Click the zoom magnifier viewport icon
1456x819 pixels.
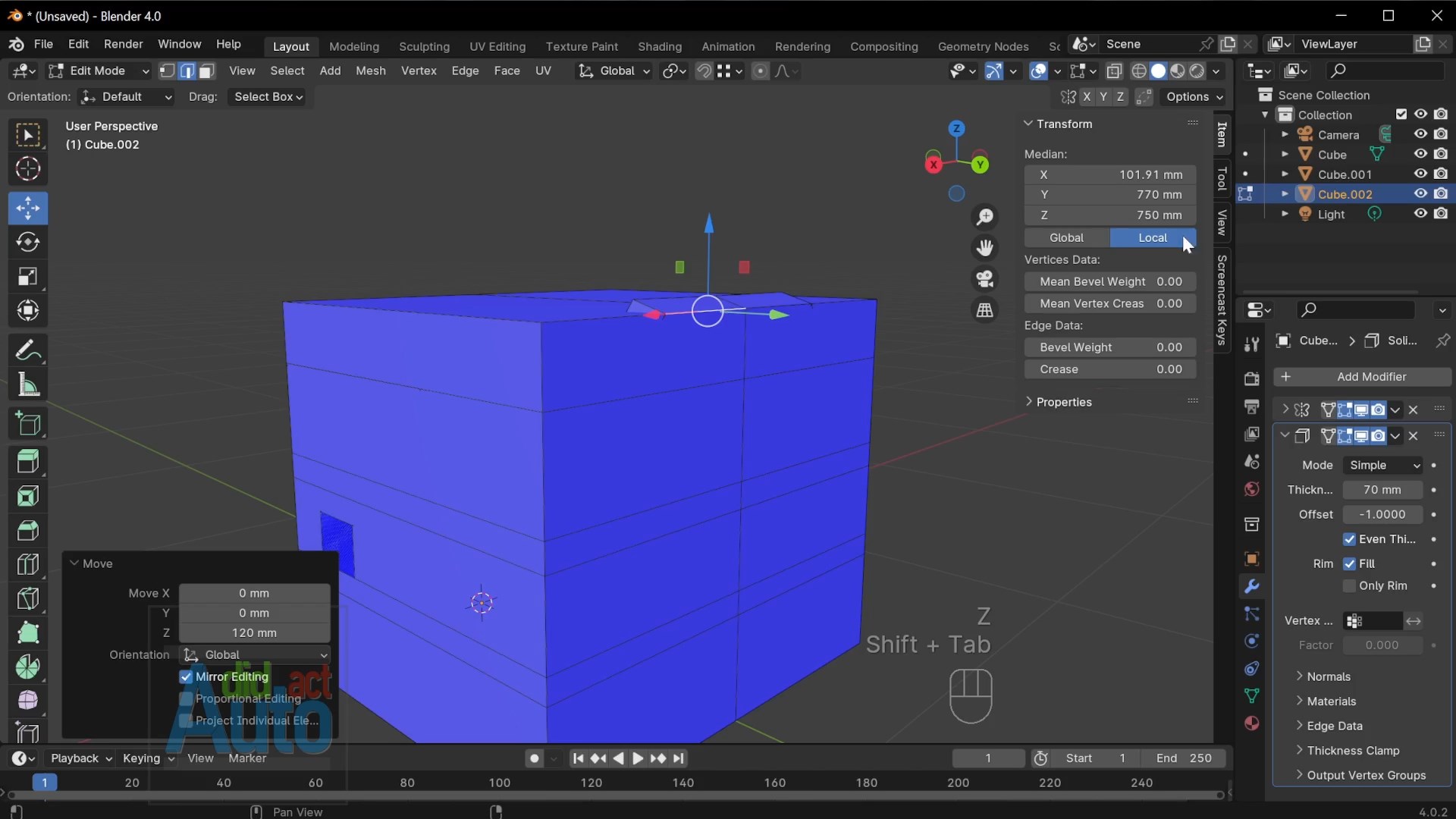[x=985, y=218]
